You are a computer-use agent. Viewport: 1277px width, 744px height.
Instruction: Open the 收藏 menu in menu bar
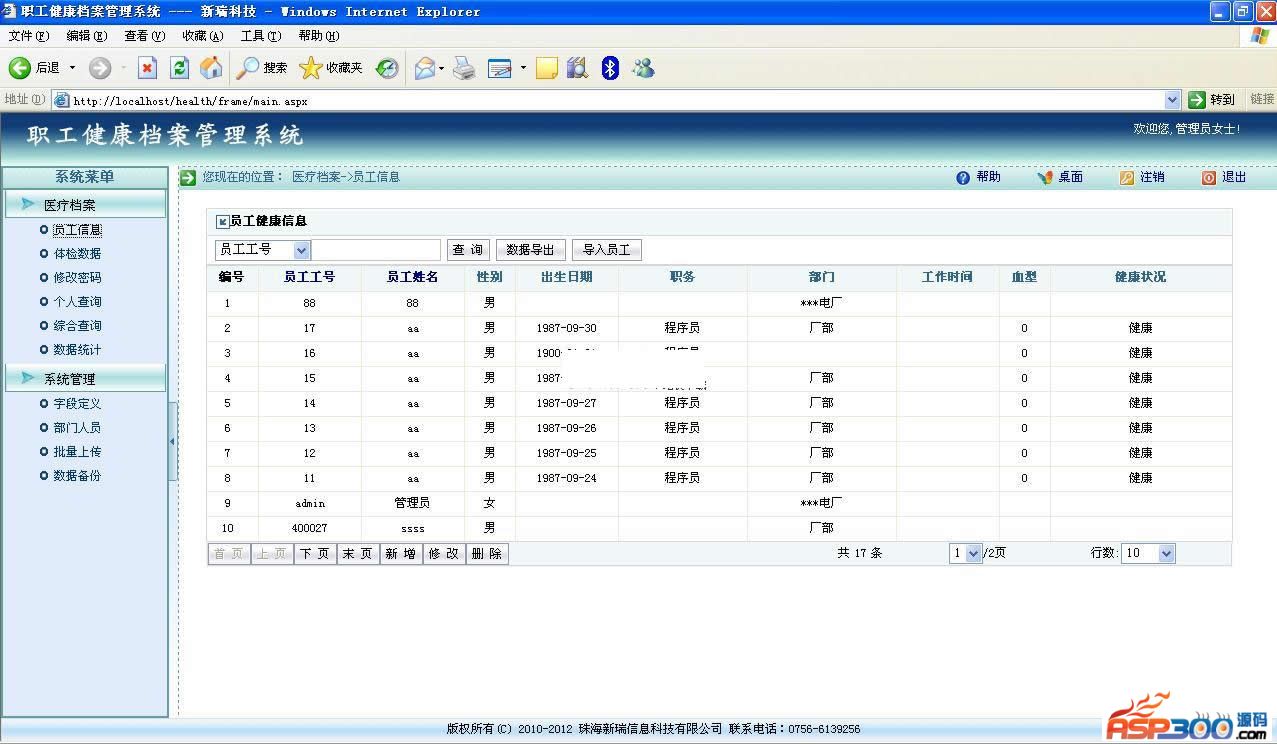pyautogui.click(x=202, y=36)
